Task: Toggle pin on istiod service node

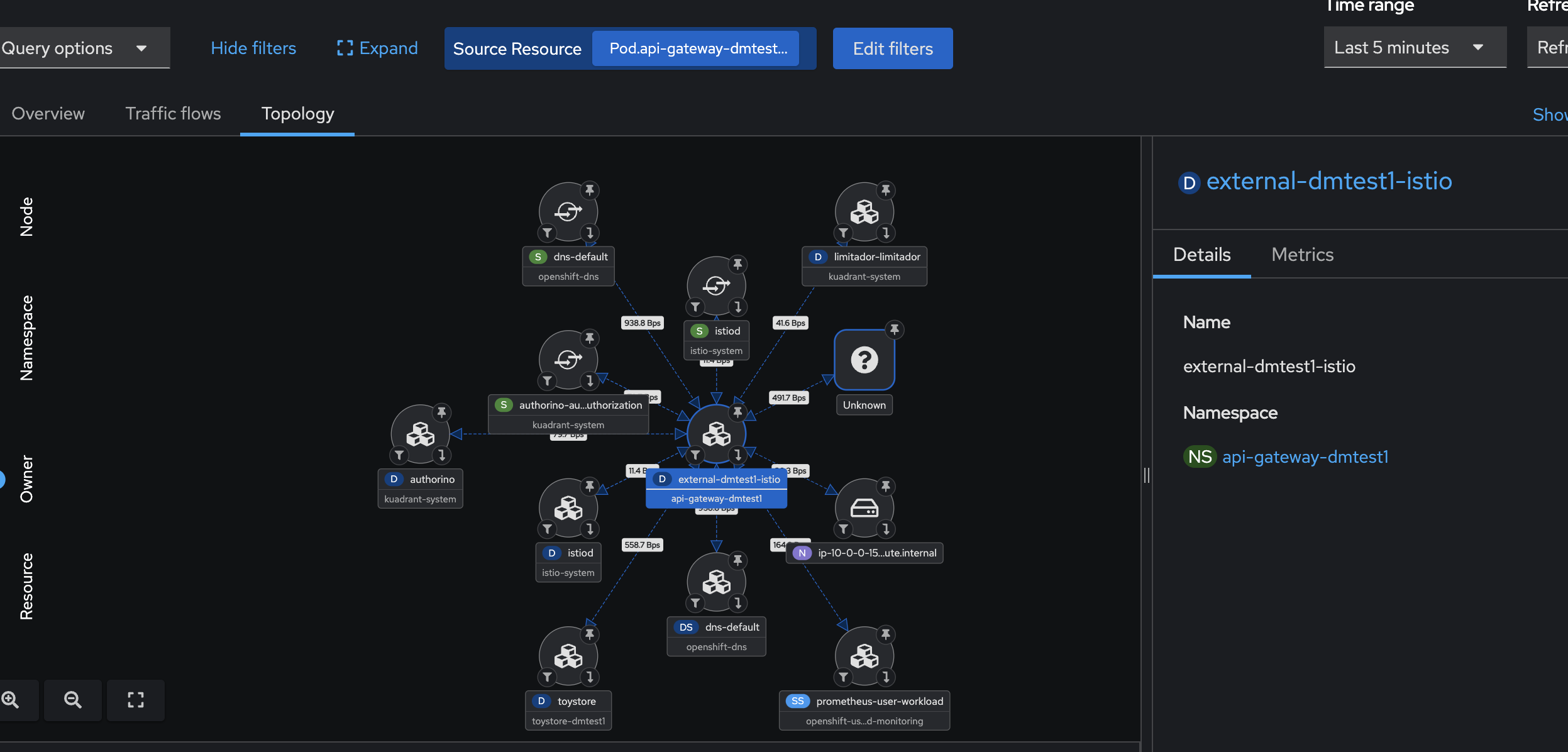Action: pos(737,264)
